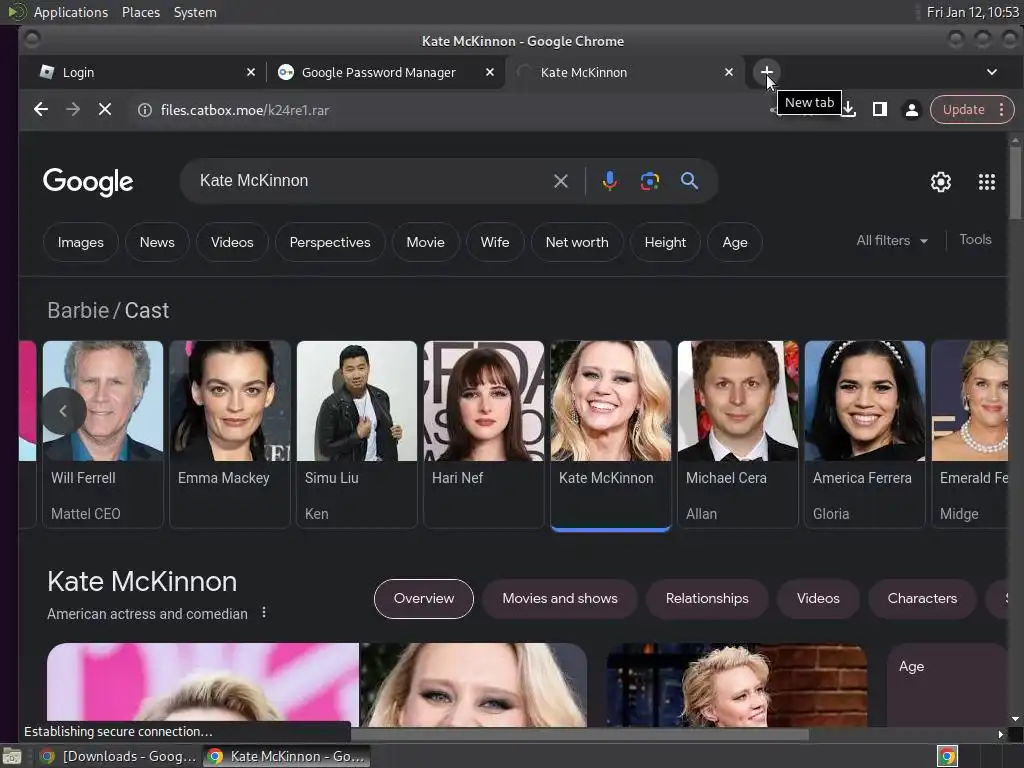Switch to Downloads taskbar window
This screenshot has height=768, width=1024.
(x=118, y=756)
